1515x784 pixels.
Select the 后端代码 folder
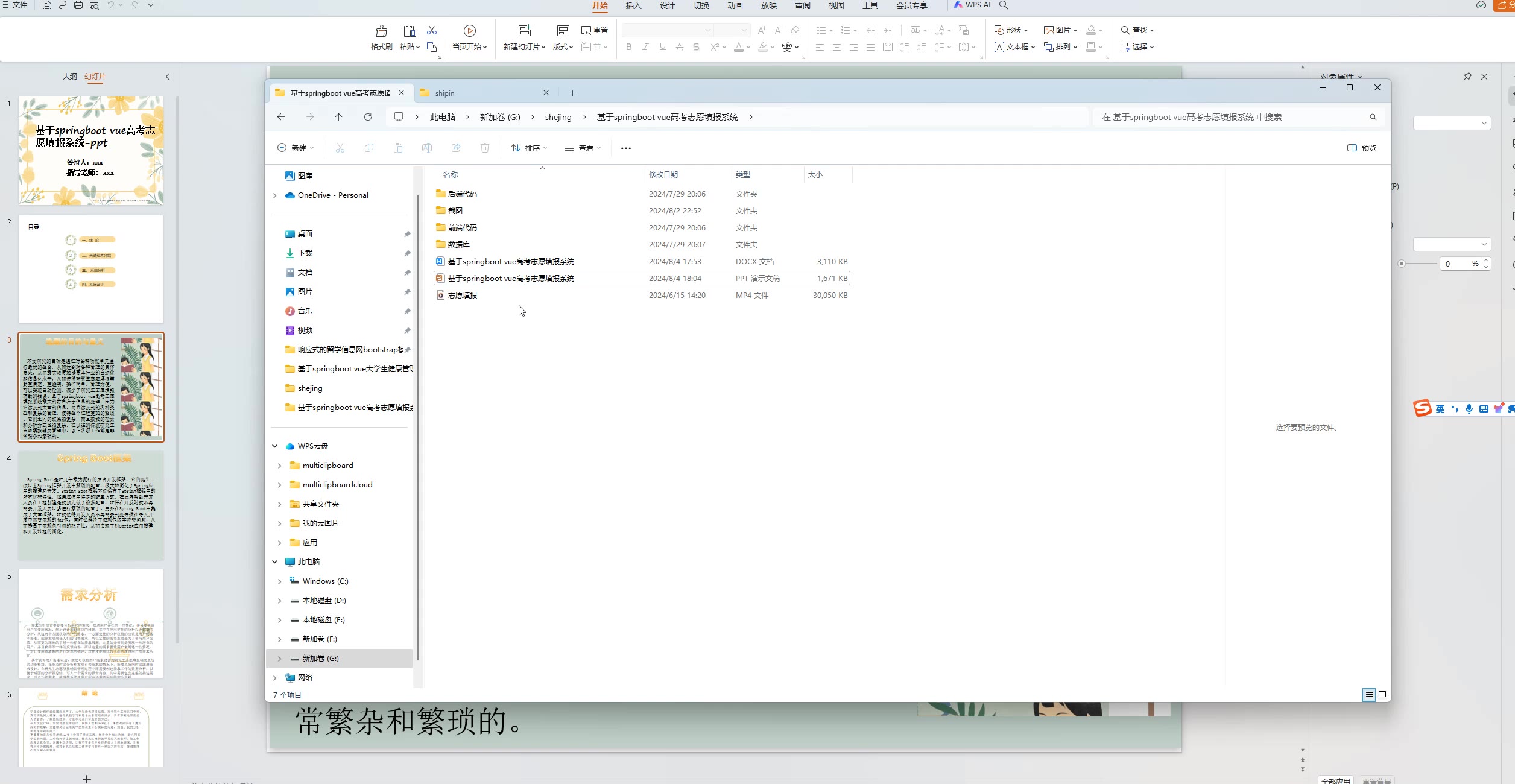point(462,194)
